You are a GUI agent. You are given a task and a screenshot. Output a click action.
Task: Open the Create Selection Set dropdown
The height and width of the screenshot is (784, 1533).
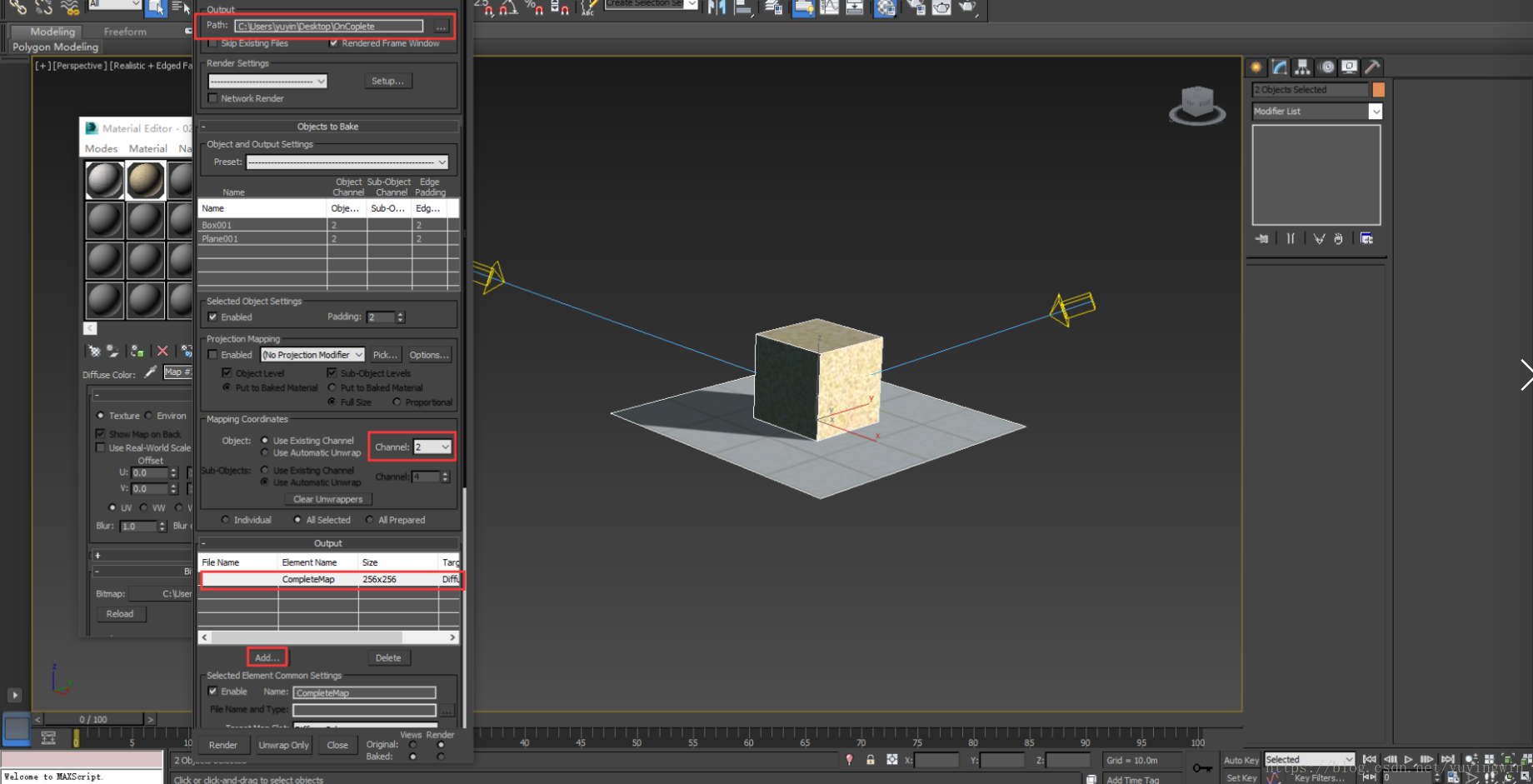(x=651, y=4)
